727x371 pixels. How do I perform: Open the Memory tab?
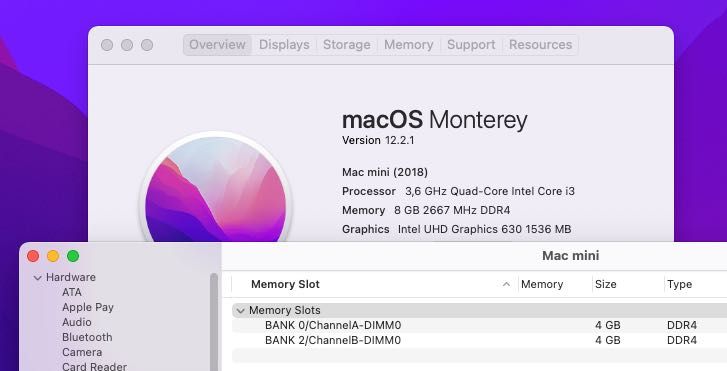coord(408,45)
